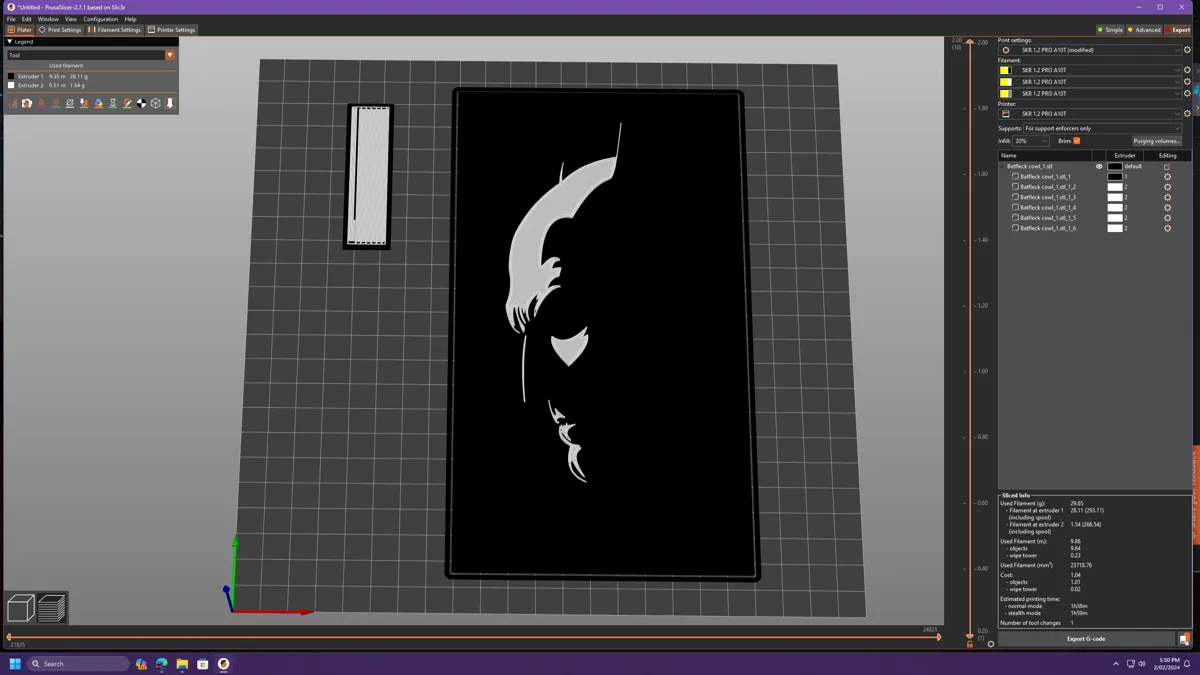Open Infill 20% dropdown

[x=1031, y=141]
